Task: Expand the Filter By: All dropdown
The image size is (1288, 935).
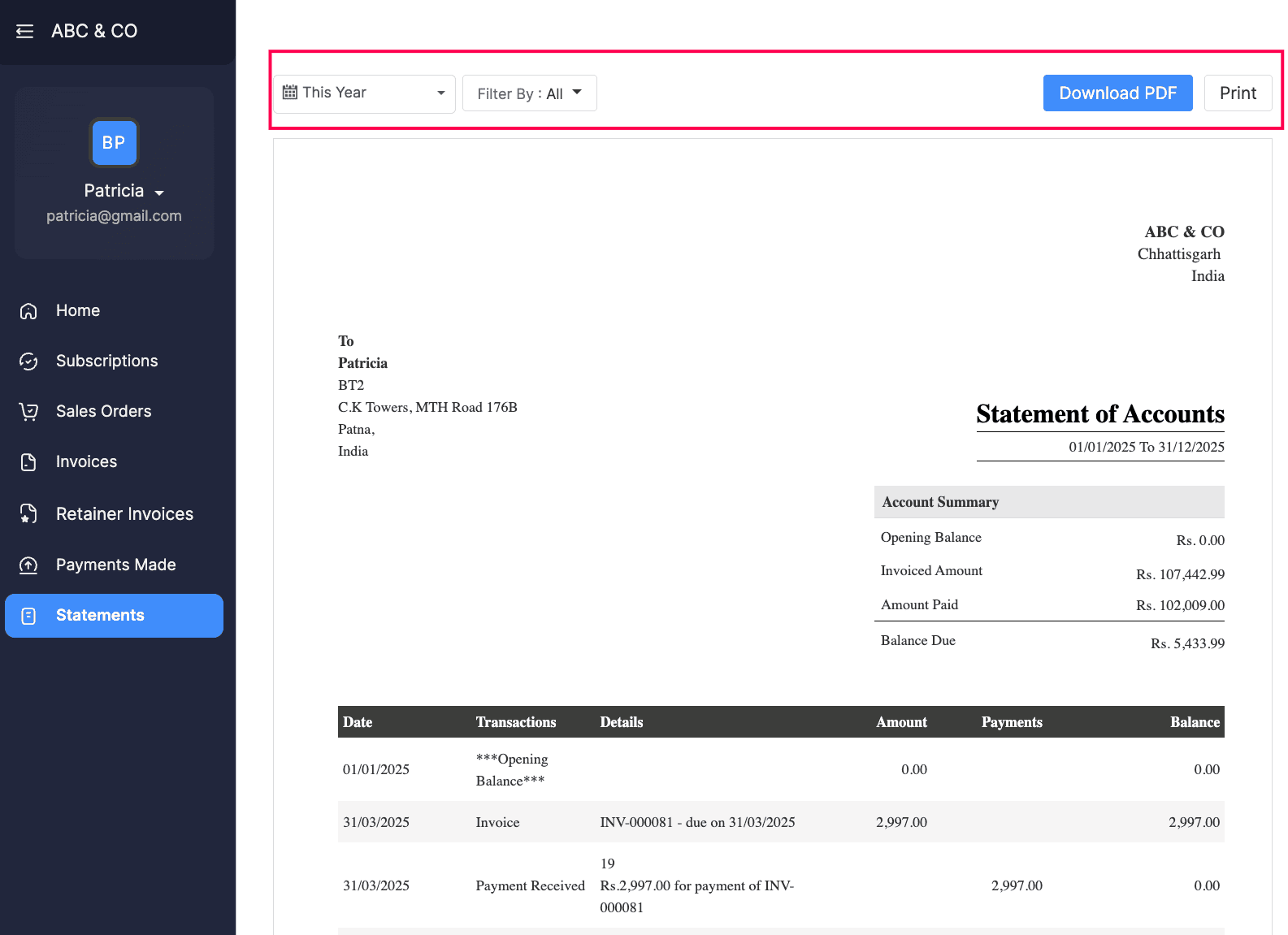Action: 529,93
